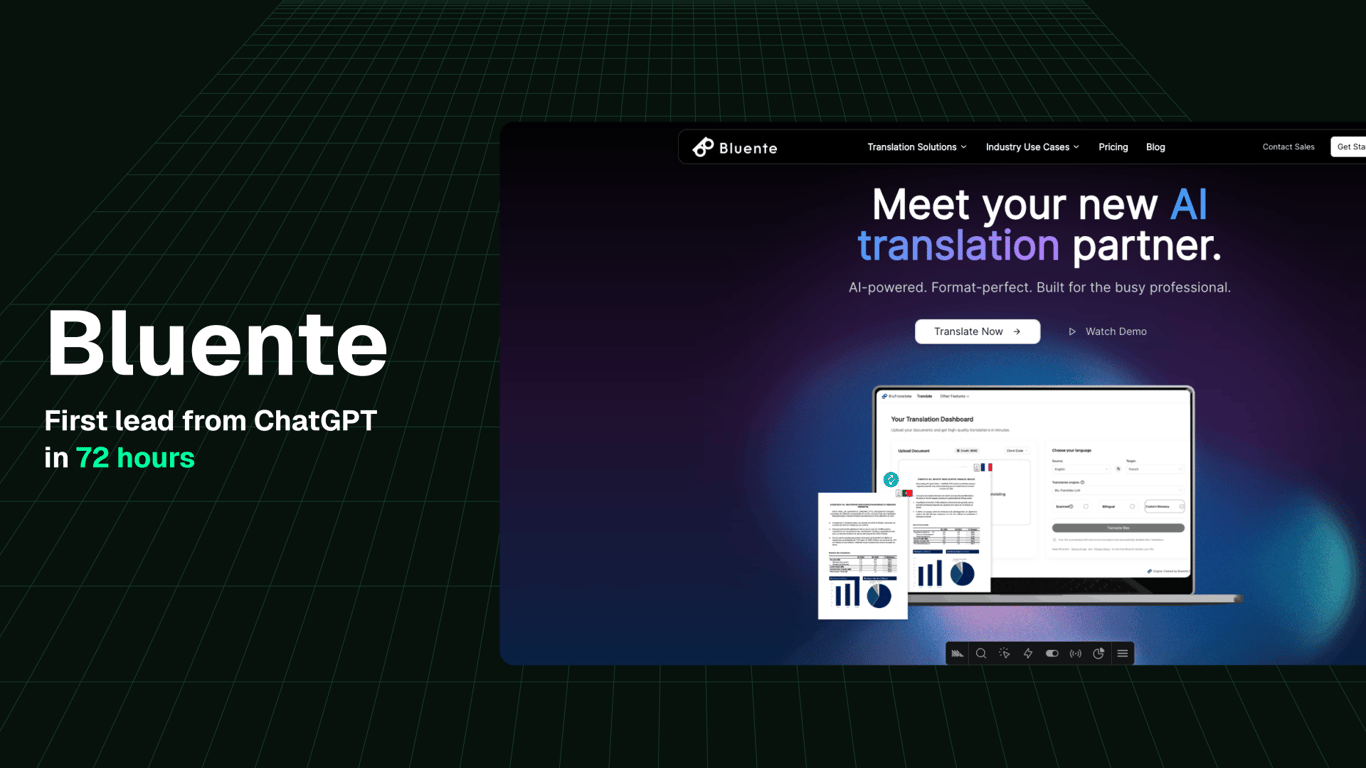Screen dimensions: 1366x768
Task: Click the gray Translate files button in dashboard
Action: [1118, 528]
